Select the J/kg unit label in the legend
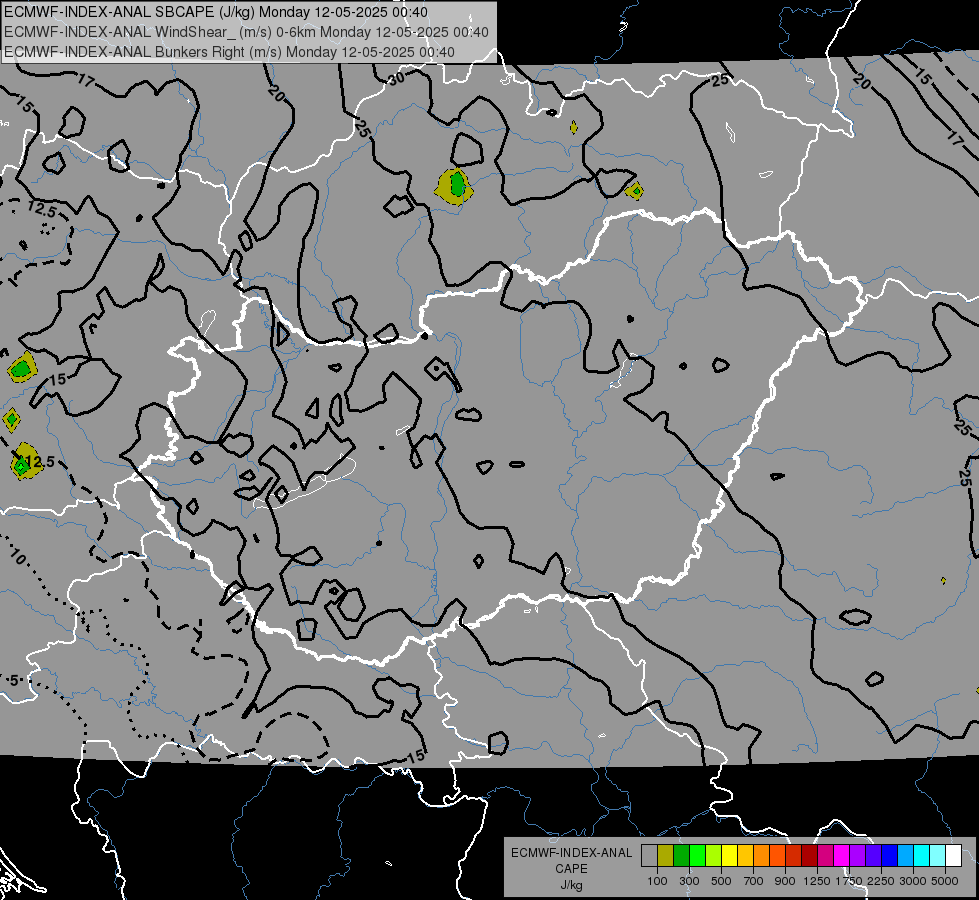Screen dimensions: 979x900 point(571,885)
